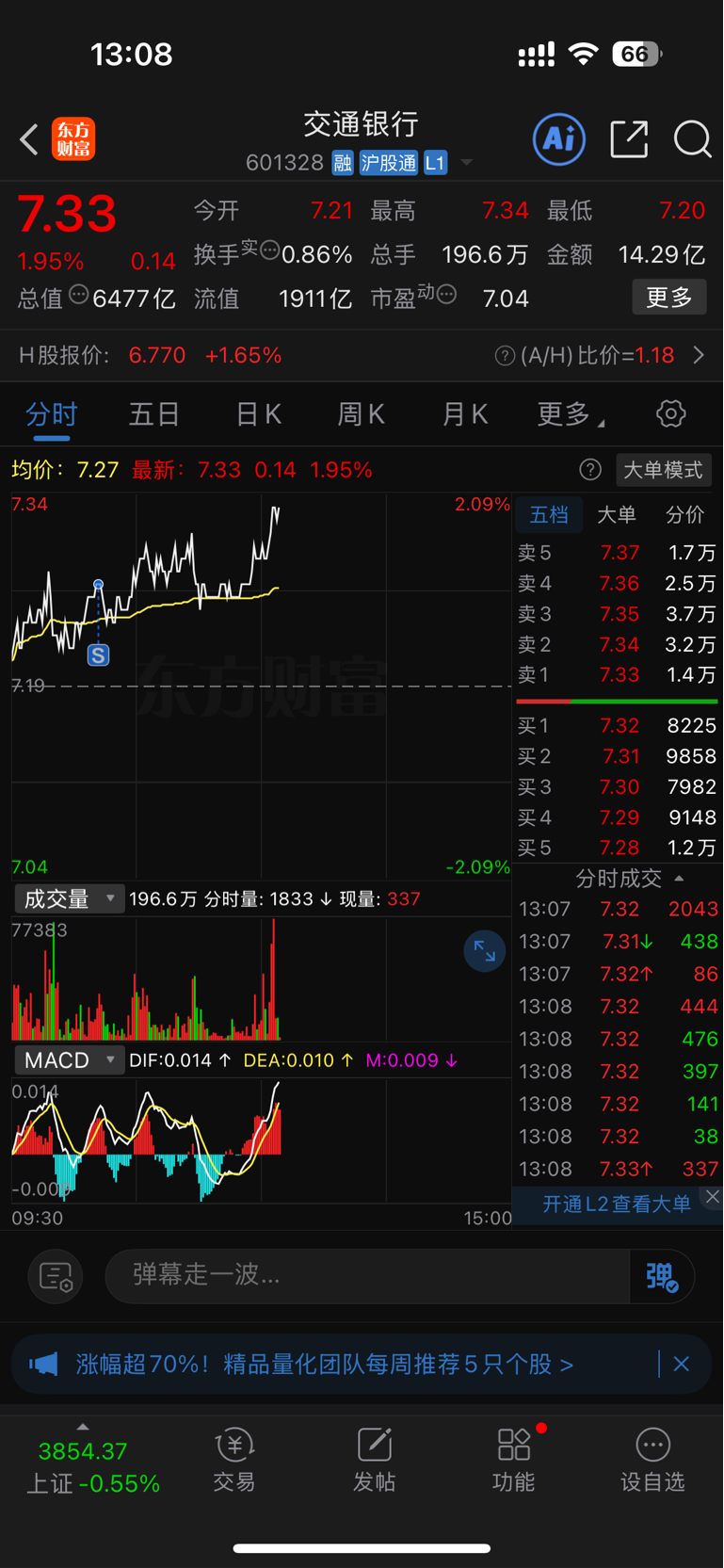Tap the L1 level badge
The width and height of the screenshot is (724, 1568).
[x=435, y=163]
